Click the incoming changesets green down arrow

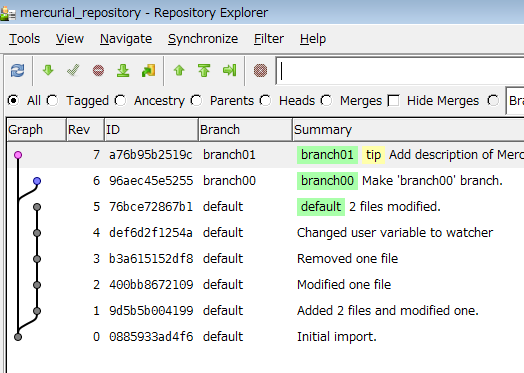coord(48,70)
